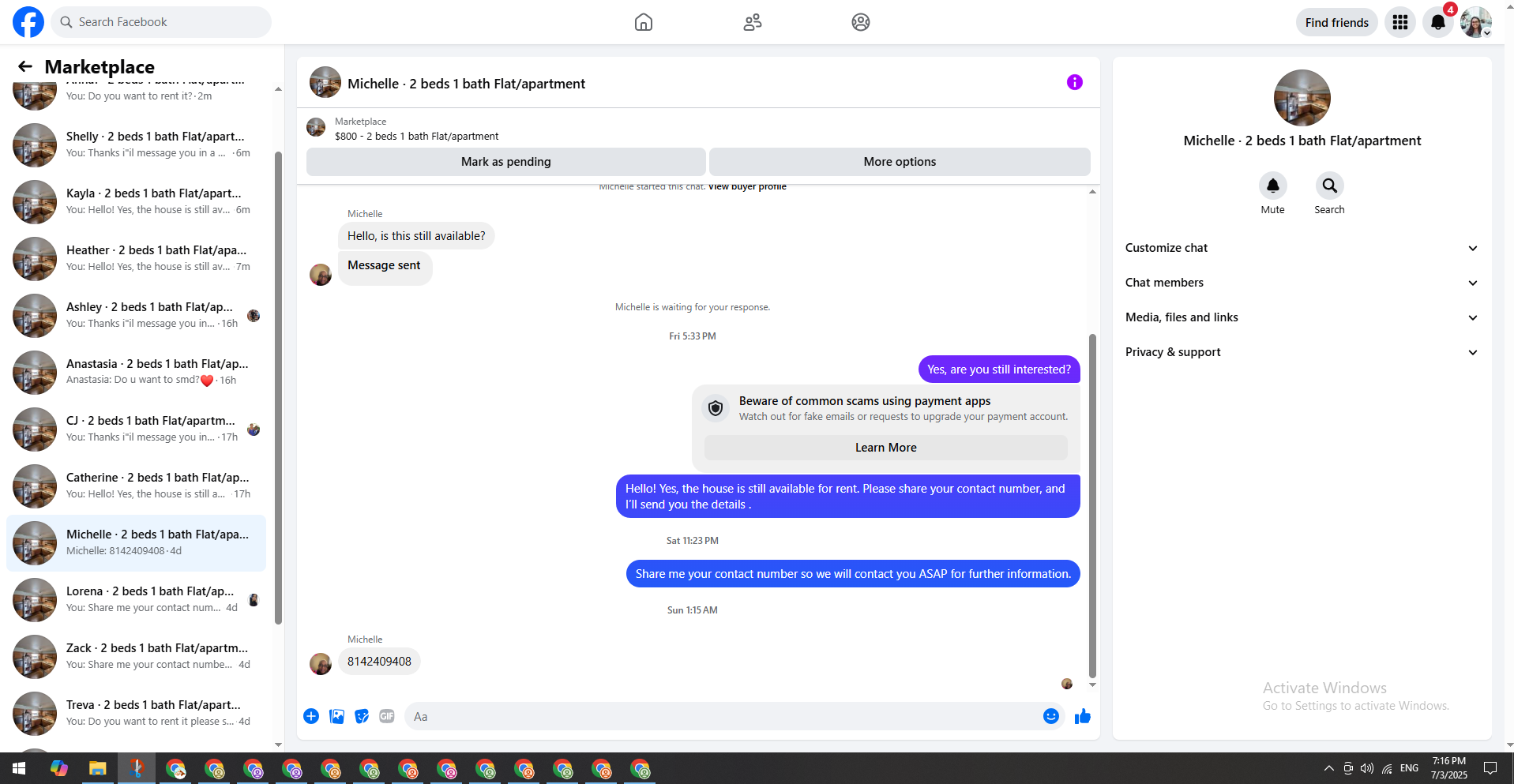Open Copilot icon in taskbar
1514x784 pixels.
(x=59, y=768)
